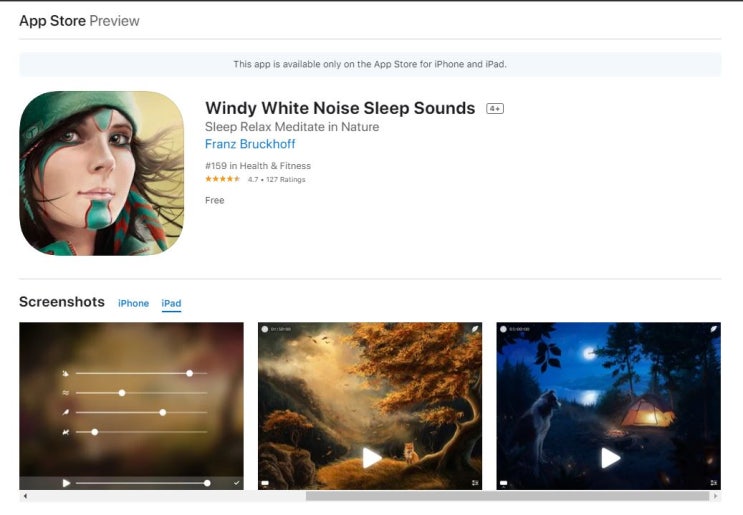Click the #159 in Health & Fitness ranking
743x515 pixels.
(x=258, y=166)
